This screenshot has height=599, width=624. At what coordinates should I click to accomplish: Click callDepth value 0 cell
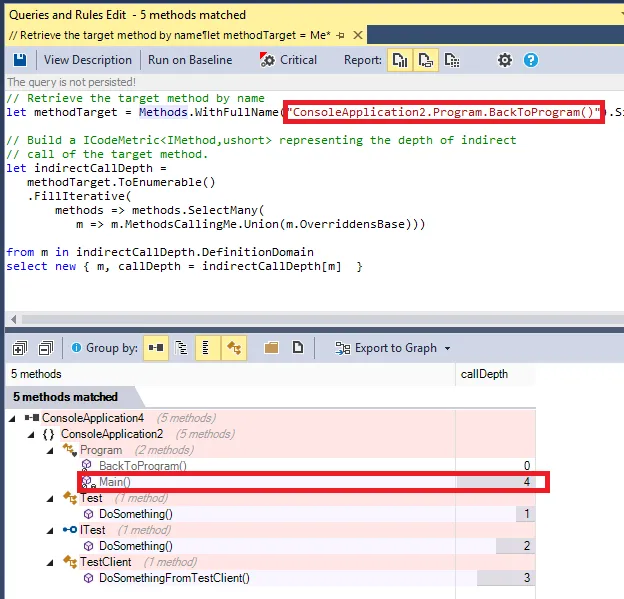click(x=495, y=466)
